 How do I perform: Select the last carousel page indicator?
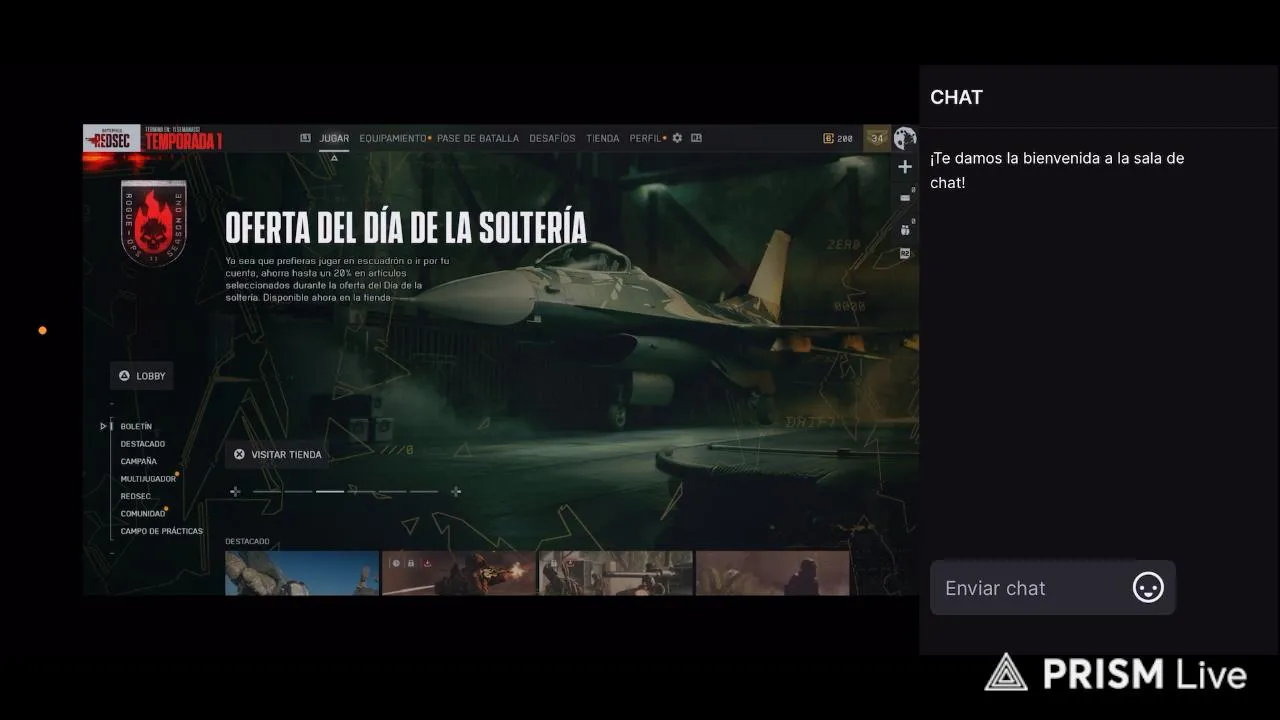pyautogui.click(x=424, y=491)
